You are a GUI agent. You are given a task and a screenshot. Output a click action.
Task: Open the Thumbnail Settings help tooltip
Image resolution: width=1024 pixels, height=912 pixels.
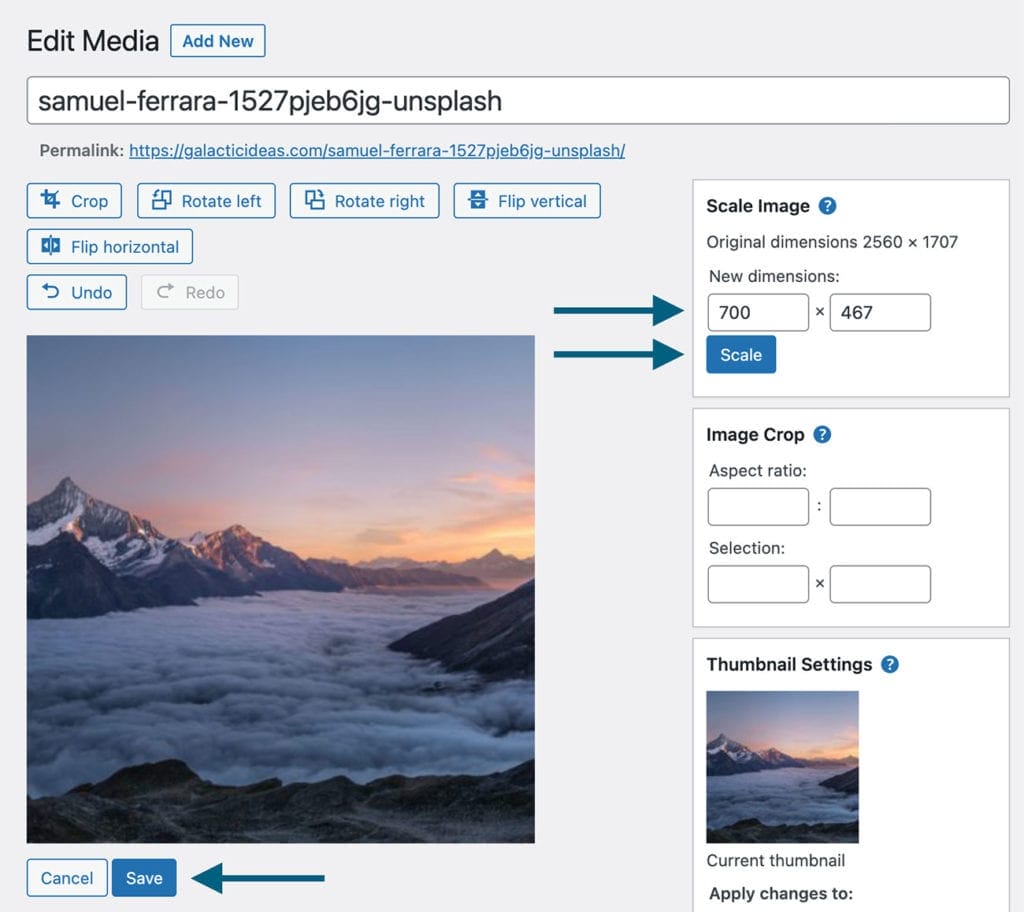890,664
